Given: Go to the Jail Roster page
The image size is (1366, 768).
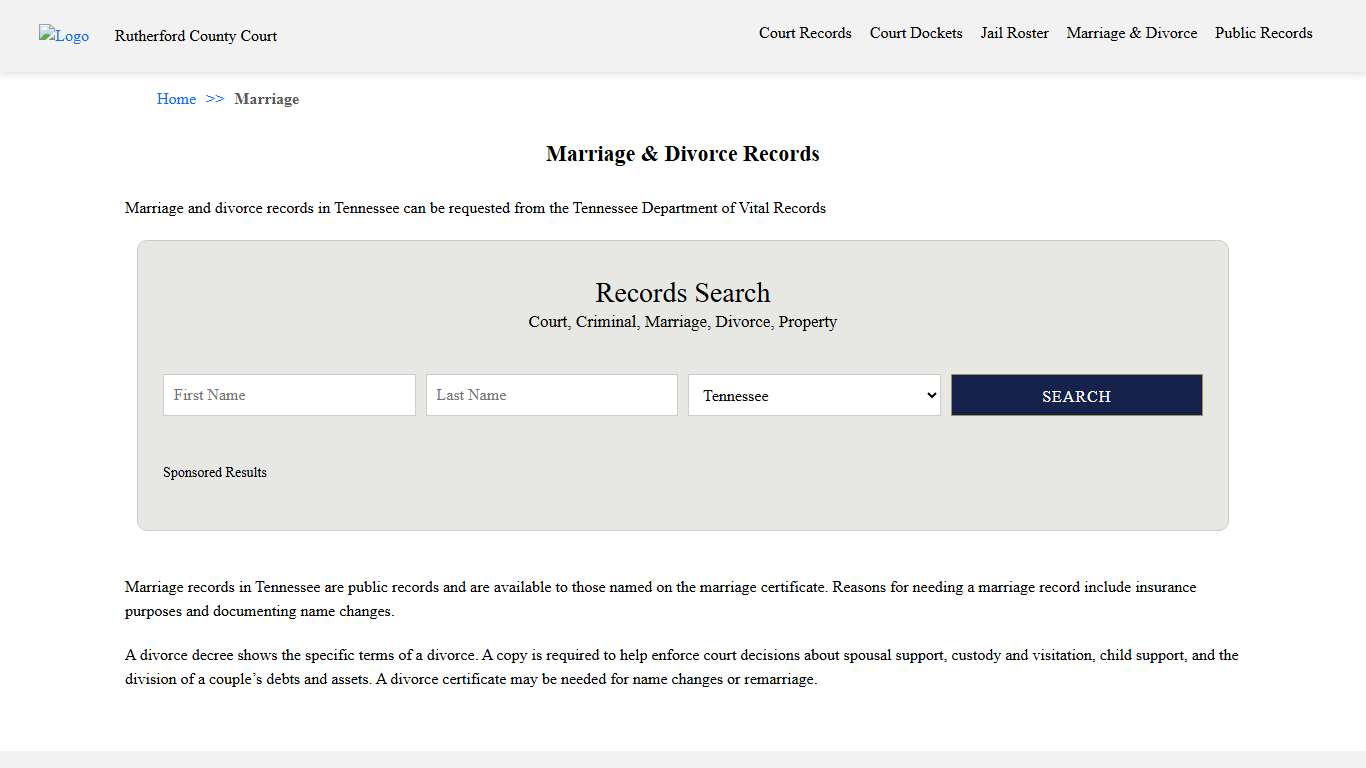Looking at the screenshot, I should pyautogui.click(x=1014, y=33).
